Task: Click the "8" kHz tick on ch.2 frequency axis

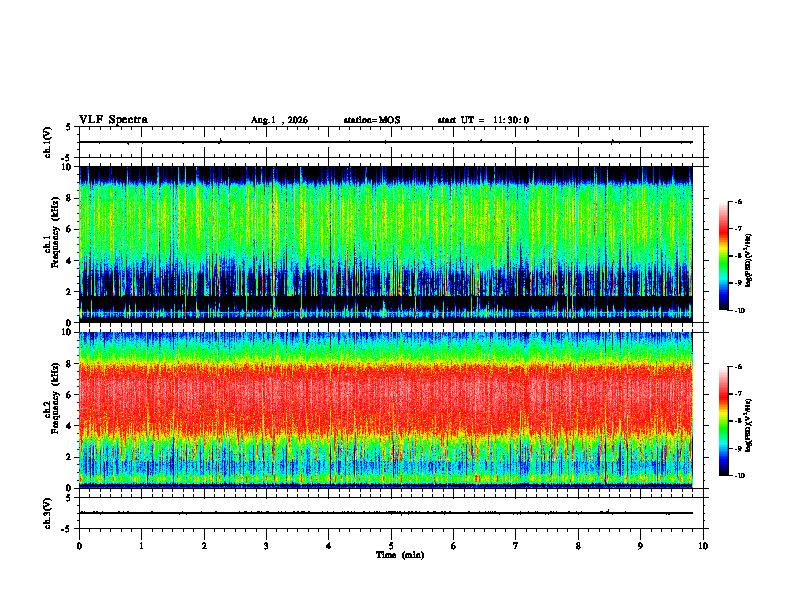Action: click(70, 364)
